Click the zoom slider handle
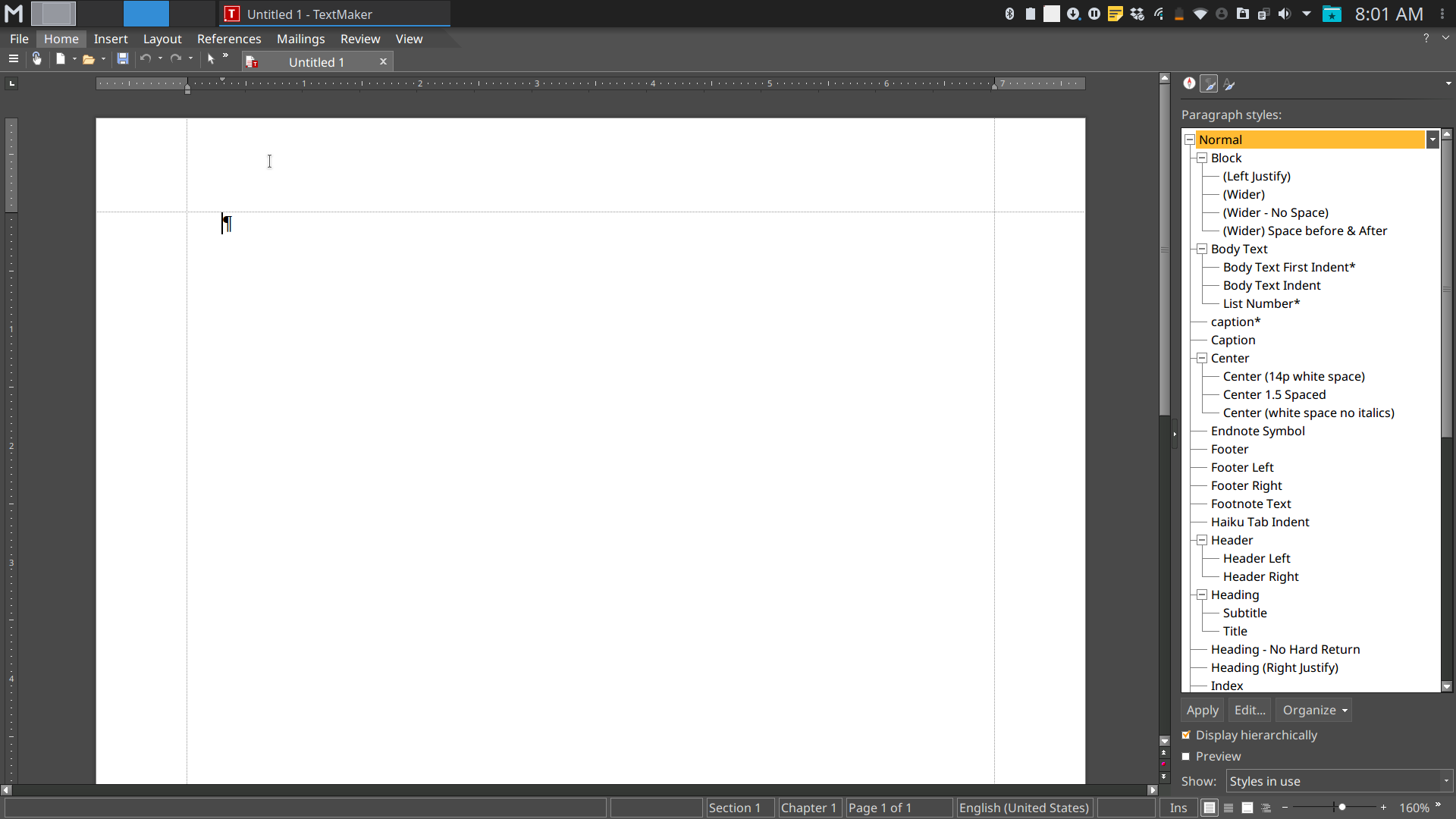This screenshot has height=819, width=1456. tap(1341, 808)
